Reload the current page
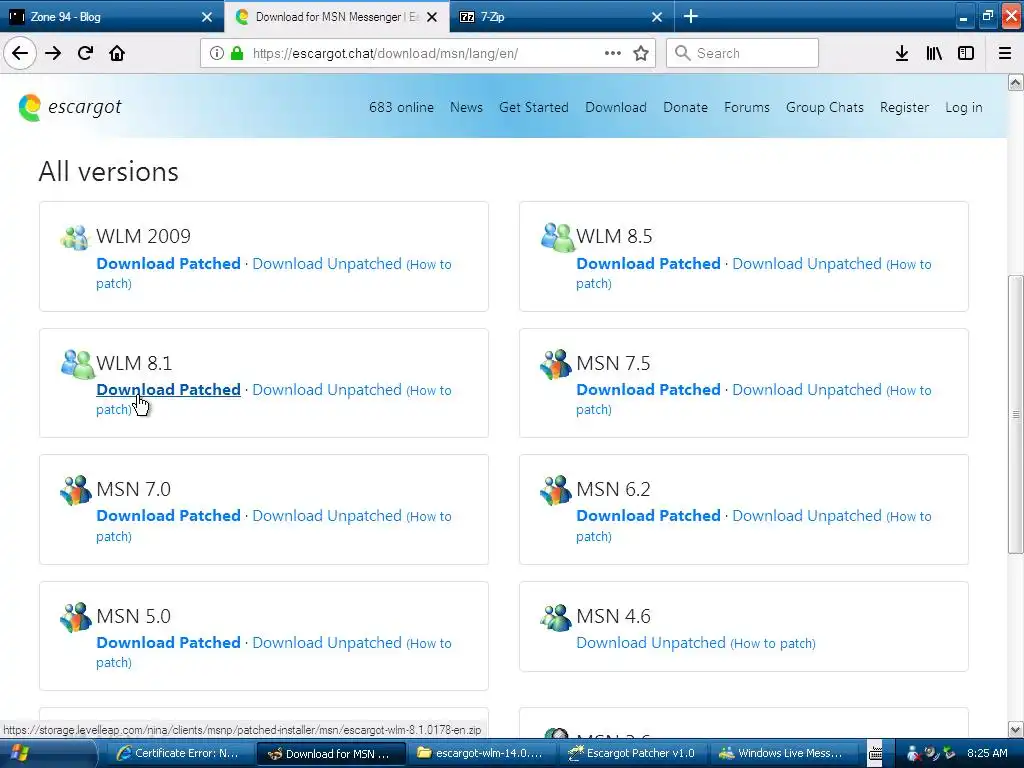This screenshot has height=768, width=1024. pos(85,54)
